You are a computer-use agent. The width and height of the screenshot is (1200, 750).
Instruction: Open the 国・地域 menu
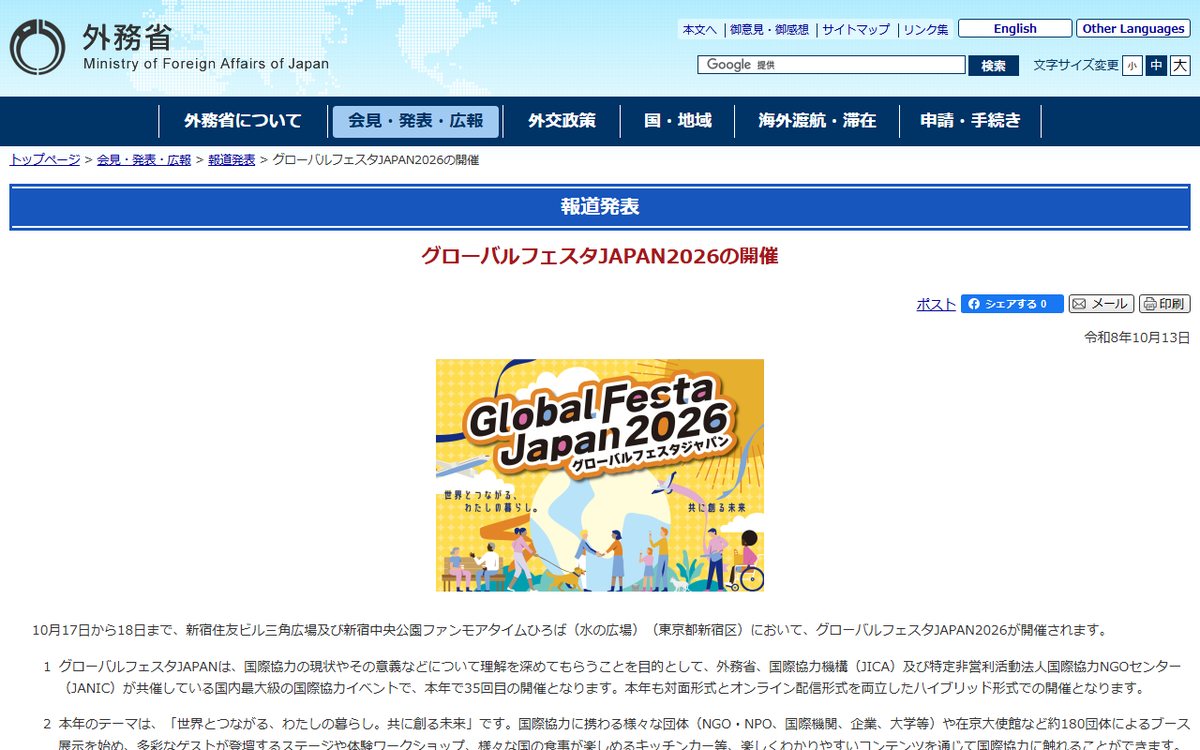(x=677, y=121)
